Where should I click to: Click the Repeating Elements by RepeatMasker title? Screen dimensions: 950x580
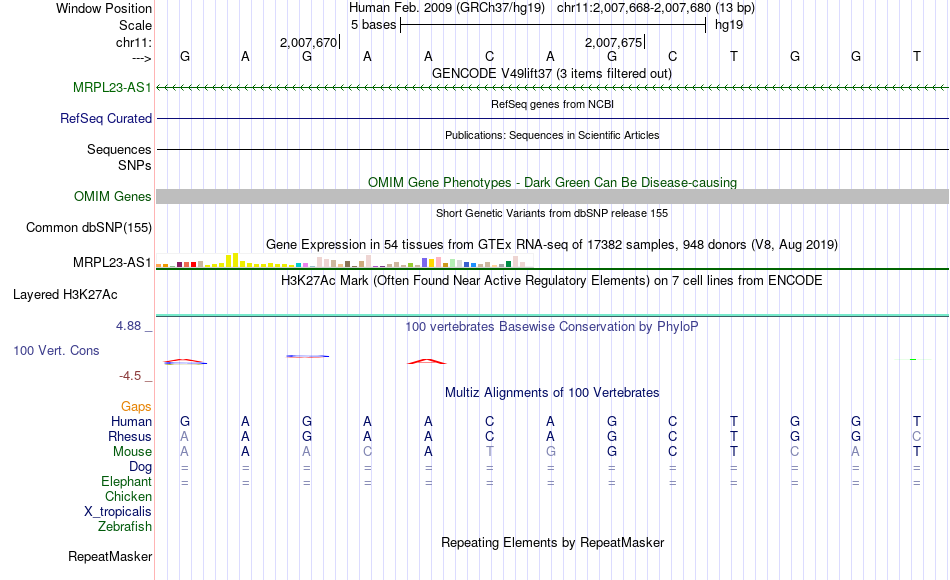click(x=552, y=542)
